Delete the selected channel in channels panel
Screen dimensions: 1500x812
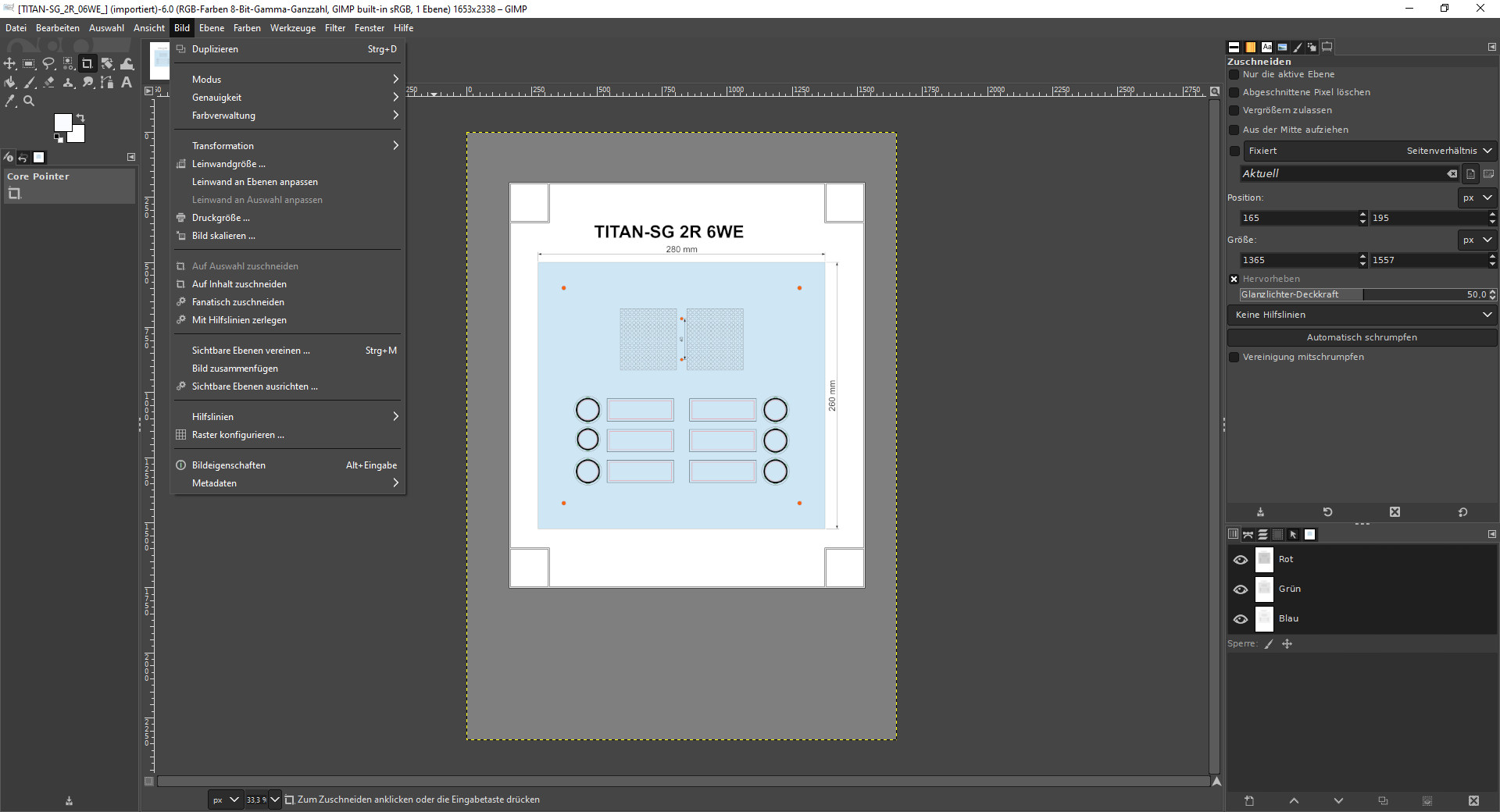[x=1473, y=801]
